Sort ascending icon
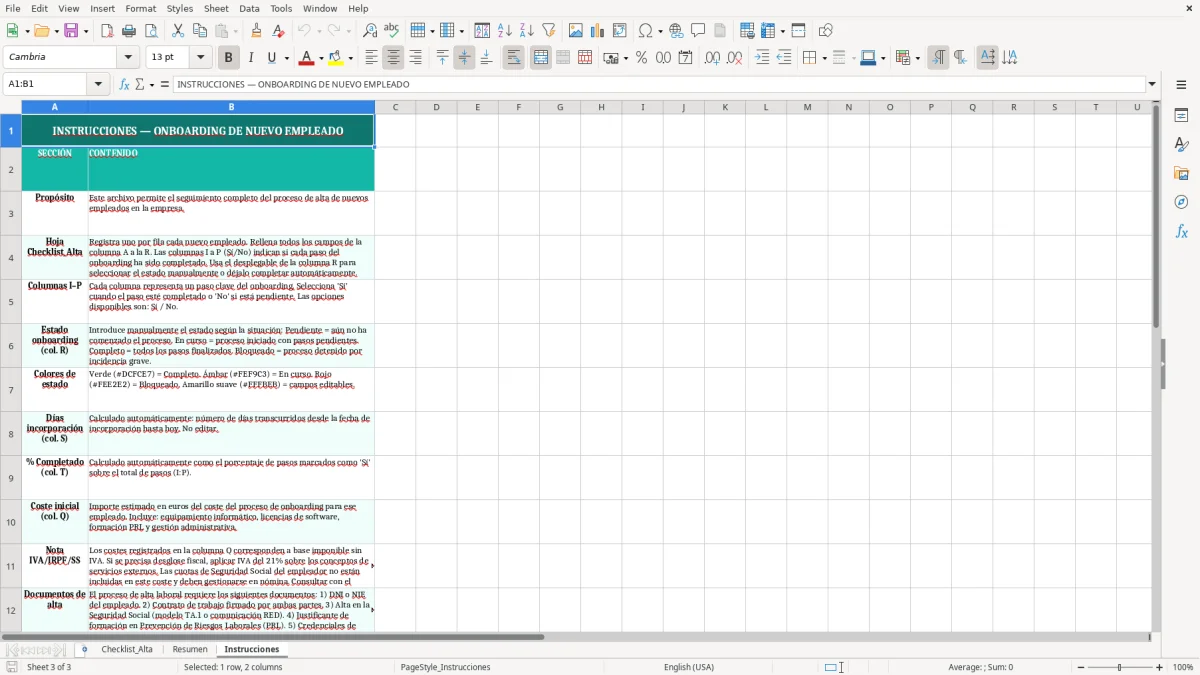1200x675 pixels. point(505,31)
